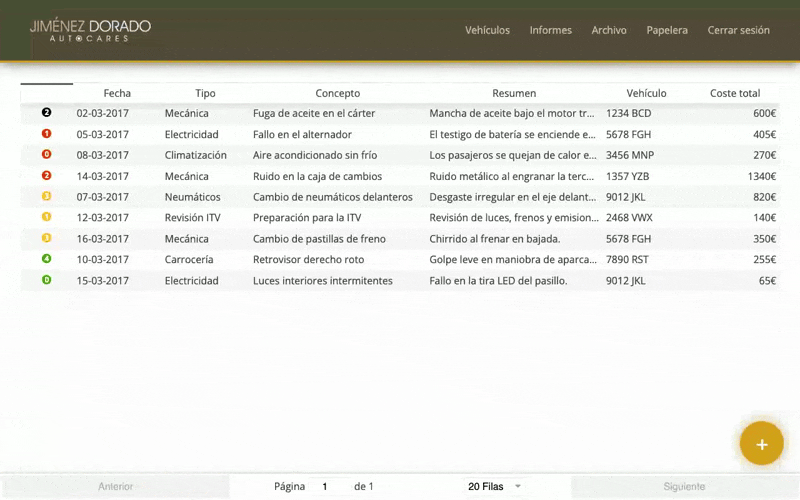Screen dimensions: 800x500
Task: Click the yellow badge on the Revisión ITV row
Action: (46, 217)
